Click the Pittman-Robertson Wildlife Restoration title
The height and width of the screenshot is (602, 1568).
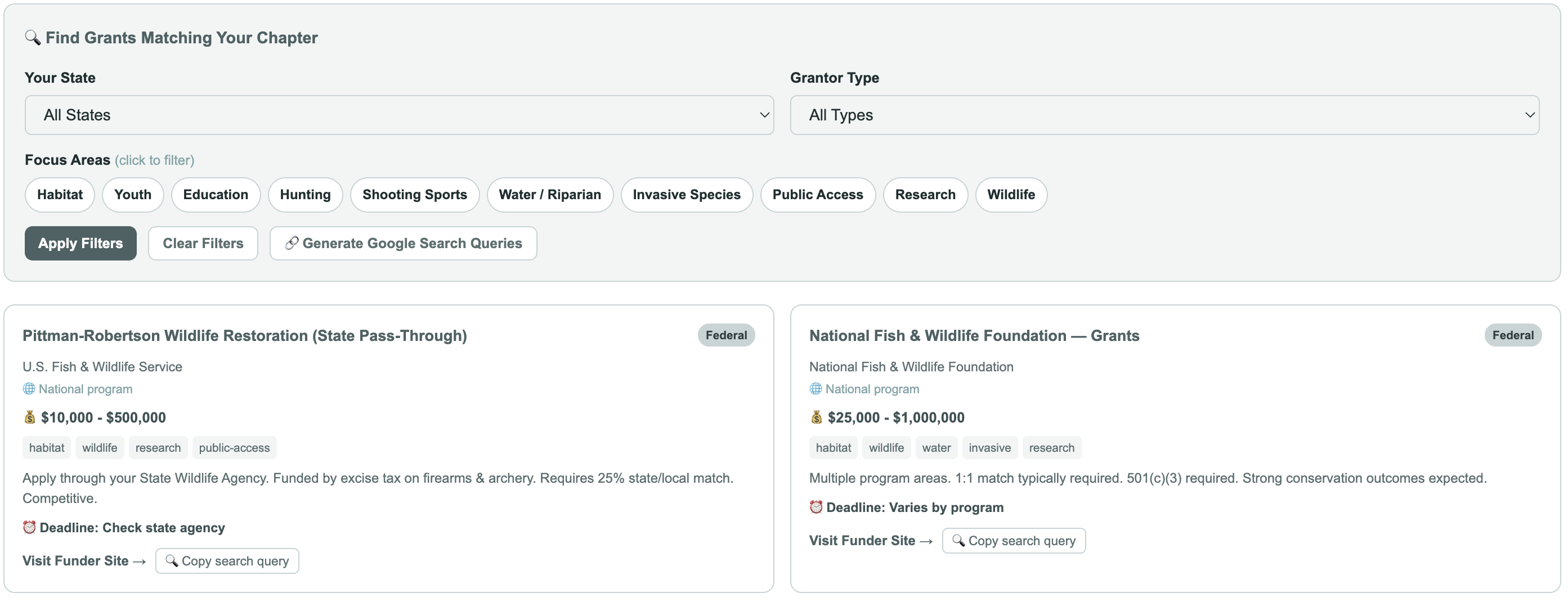point(245,336)
